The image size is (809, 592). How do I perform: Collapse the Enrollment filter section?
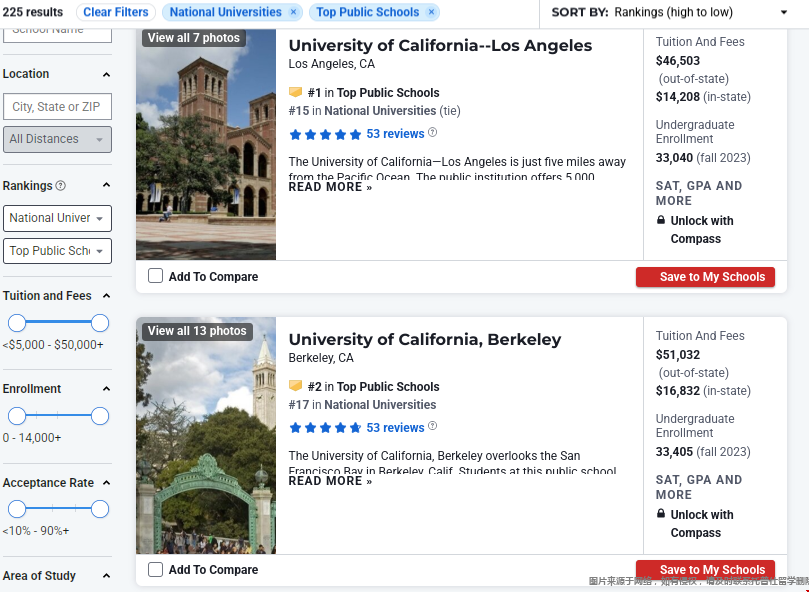[x=106, y=389]
